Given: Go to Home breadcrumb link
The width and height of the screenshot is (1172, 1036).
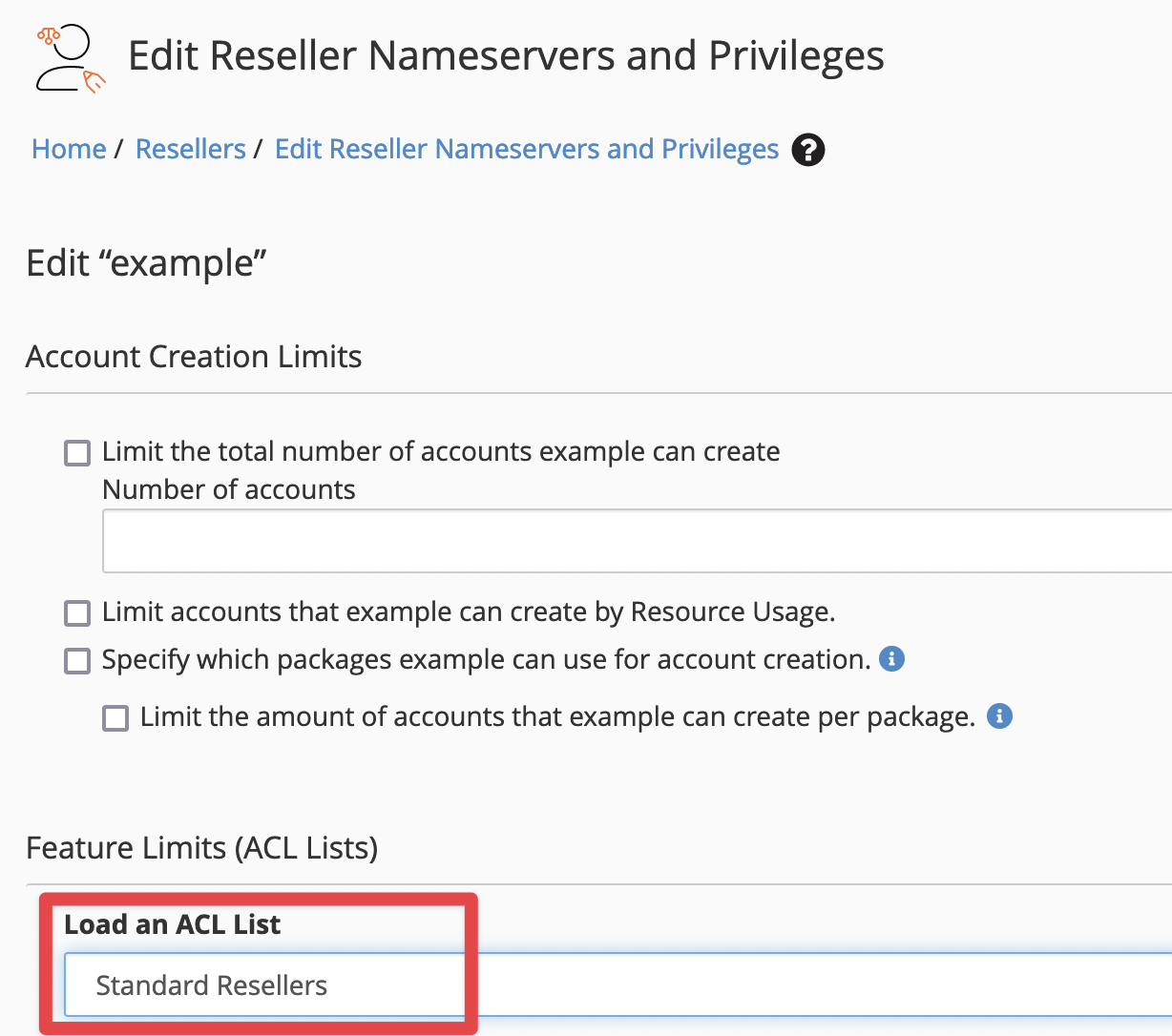Looking at the screenshot, I should (69, 149).
